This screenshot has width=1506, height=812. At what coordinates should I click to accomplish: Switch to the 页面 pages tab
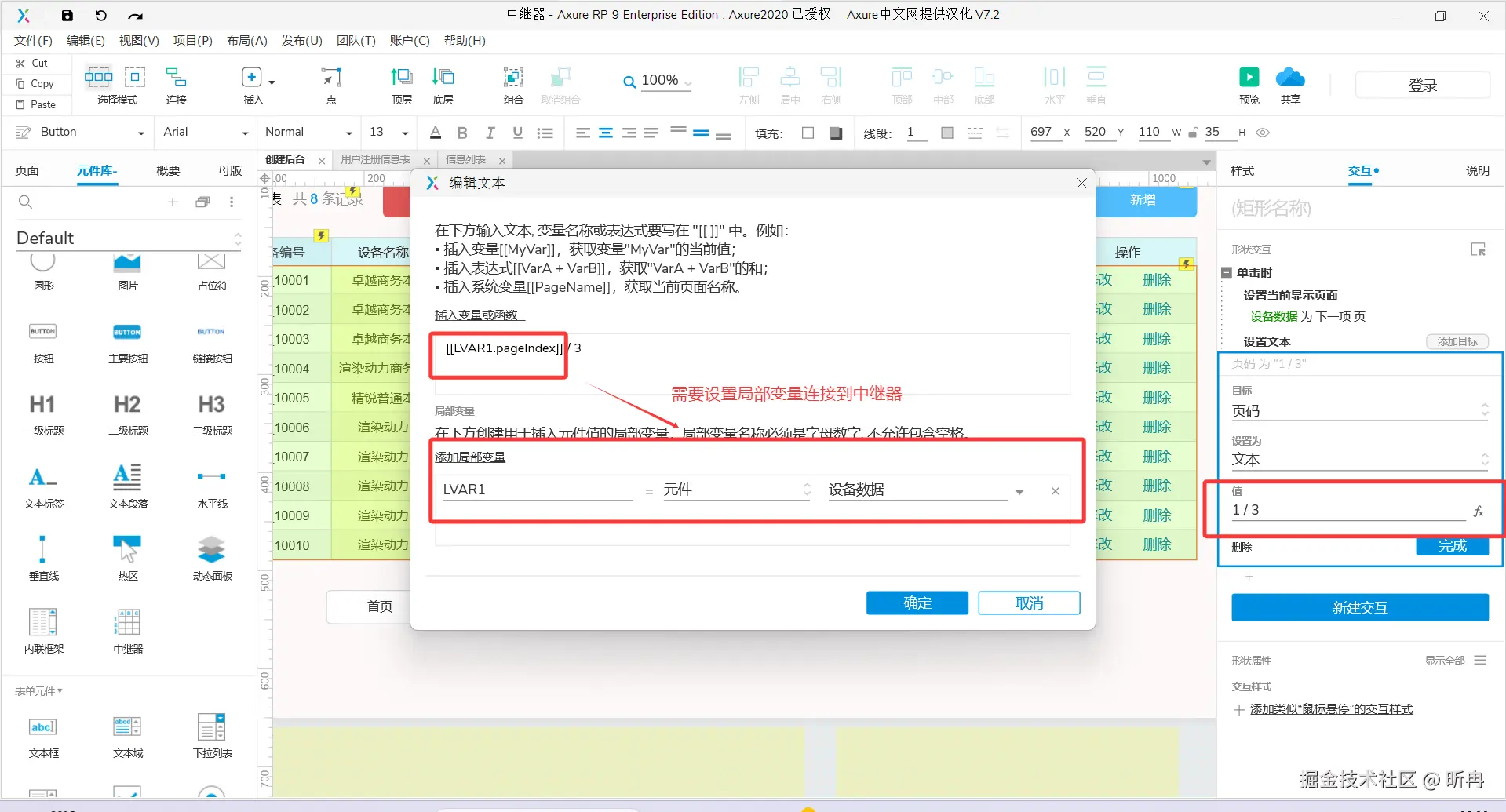click(27, 171)
